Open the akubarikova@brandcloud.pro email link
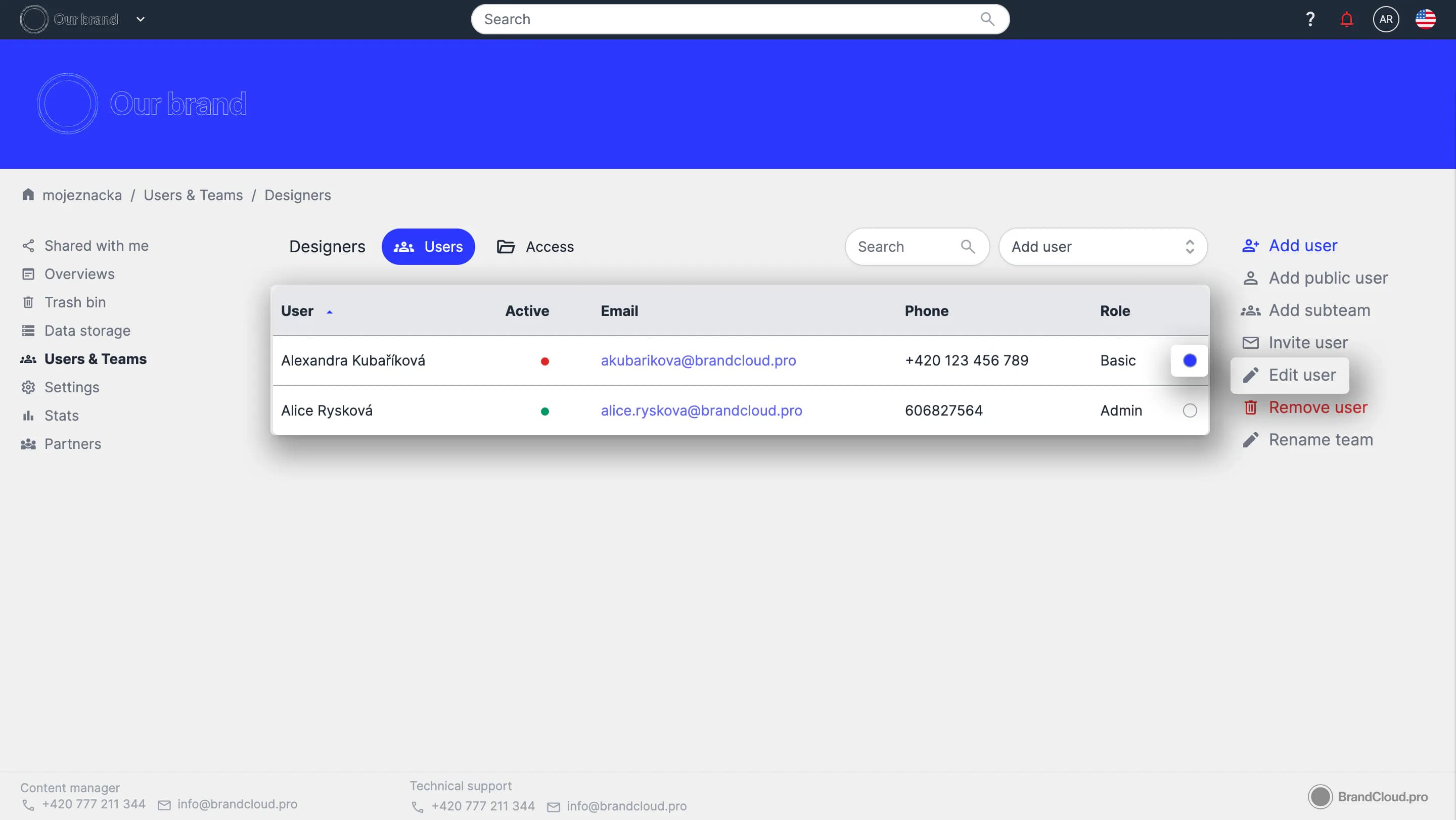This screenshot has height=820, width=1456. click(698, 360)
